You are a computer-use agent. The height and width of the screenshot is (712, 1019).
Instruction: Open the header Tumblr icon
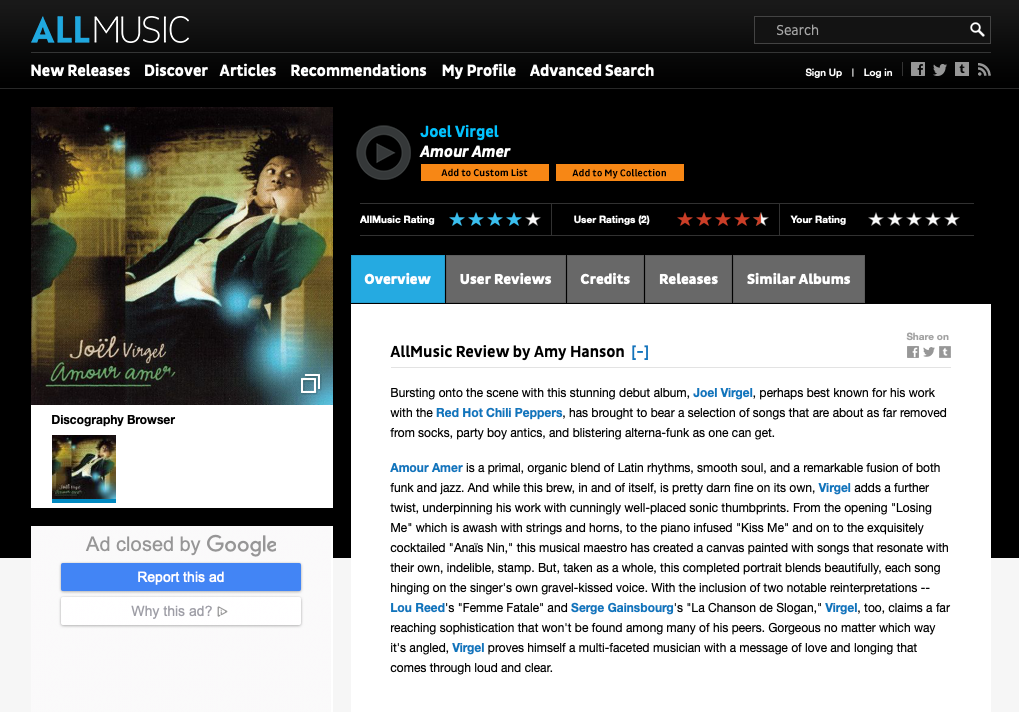962,70
